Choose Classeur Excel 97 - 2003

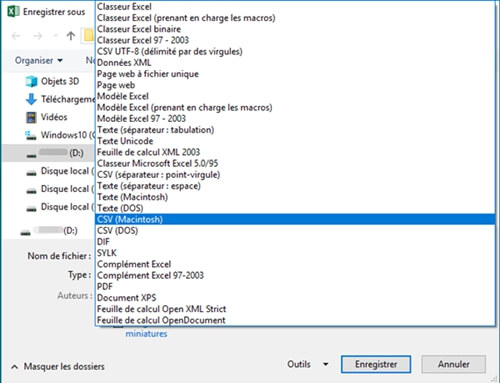point(295,40)
